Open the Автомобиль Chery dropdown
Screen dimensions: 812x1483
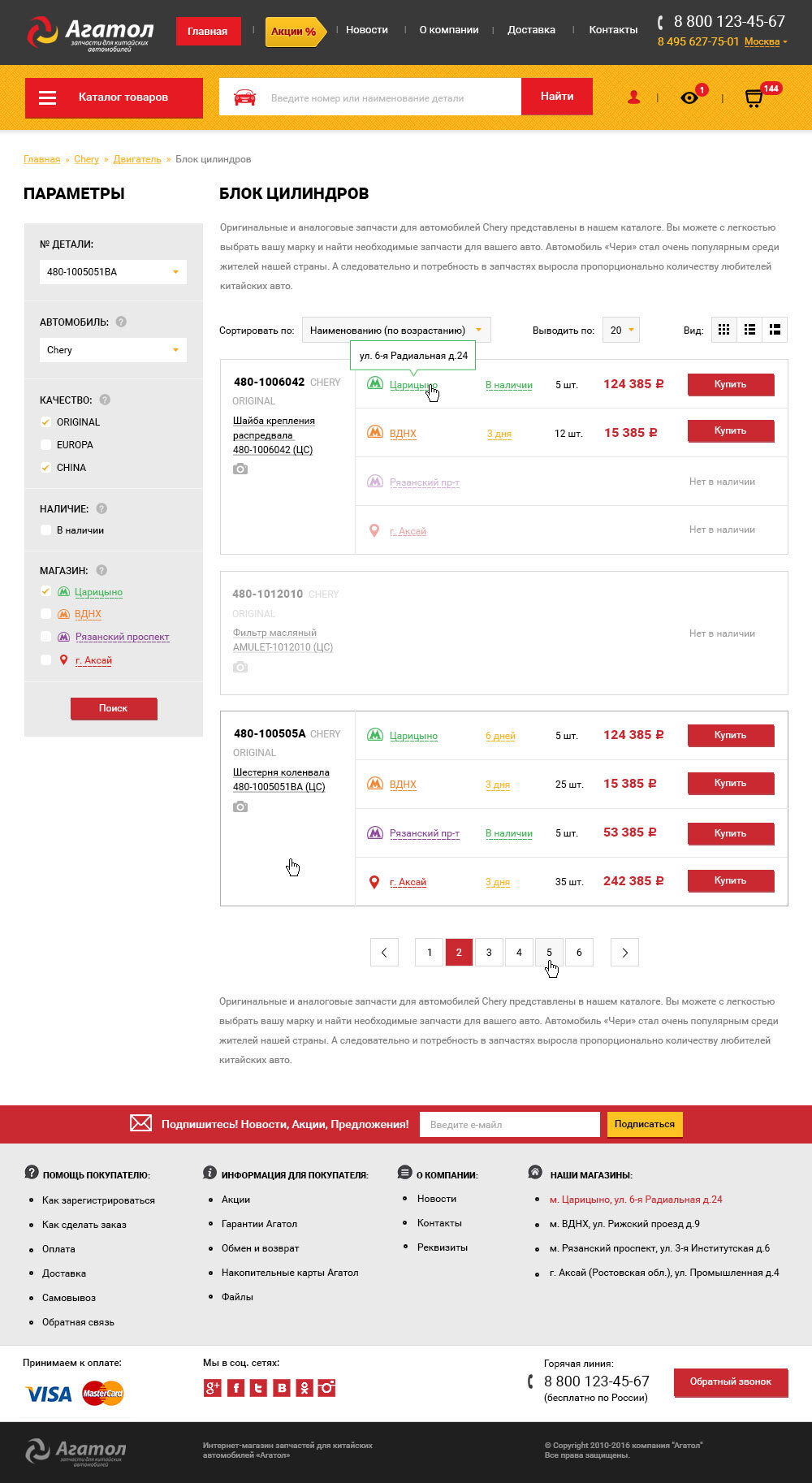[x=113, y=350]
